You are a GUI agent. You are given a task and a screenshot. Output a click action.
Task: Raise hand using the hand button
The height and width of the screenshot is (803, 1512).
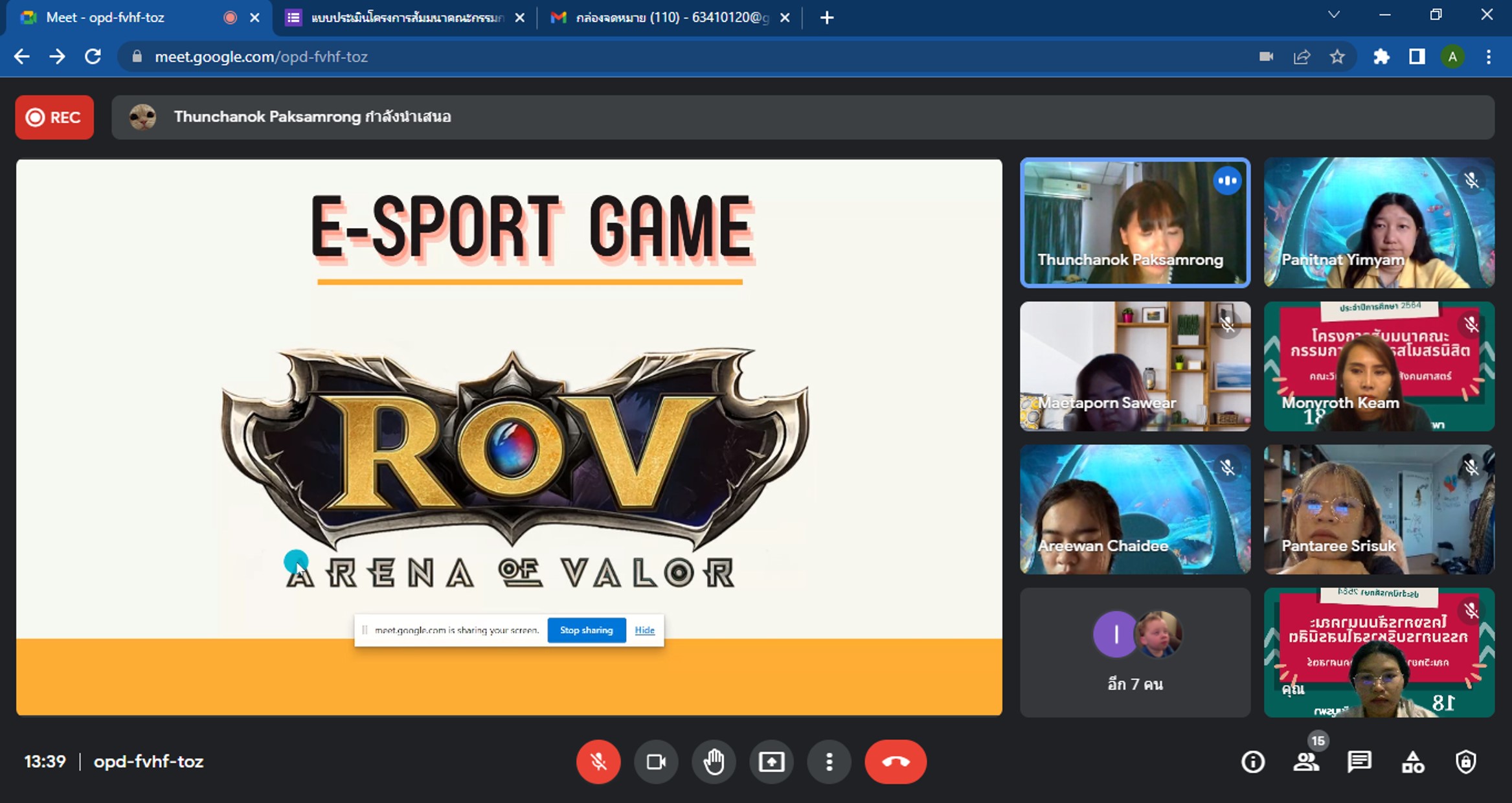[x=714, y=762]
